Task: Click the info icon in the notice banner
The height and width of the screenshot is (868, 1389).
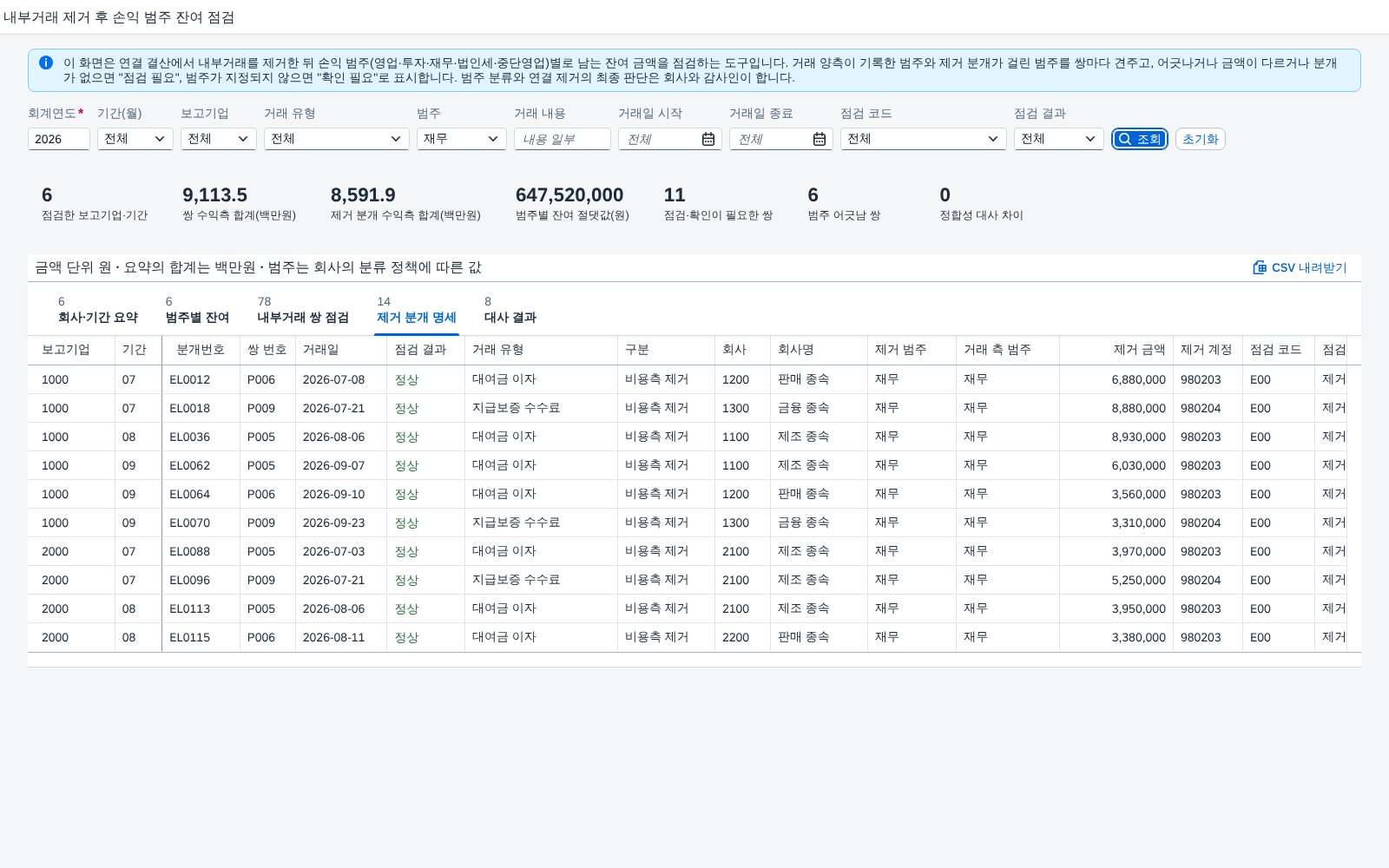Action: click(46, 62)
